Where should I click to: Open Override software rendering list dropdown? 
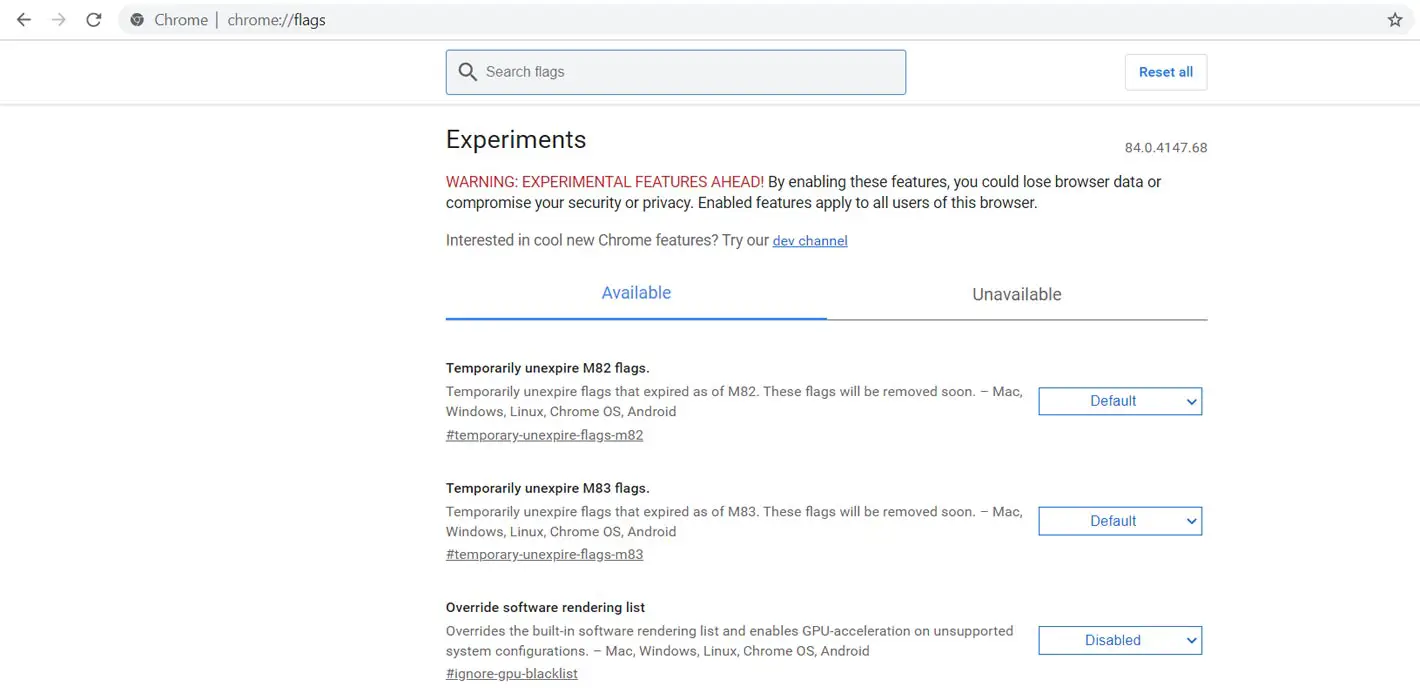click(1120, 640)
